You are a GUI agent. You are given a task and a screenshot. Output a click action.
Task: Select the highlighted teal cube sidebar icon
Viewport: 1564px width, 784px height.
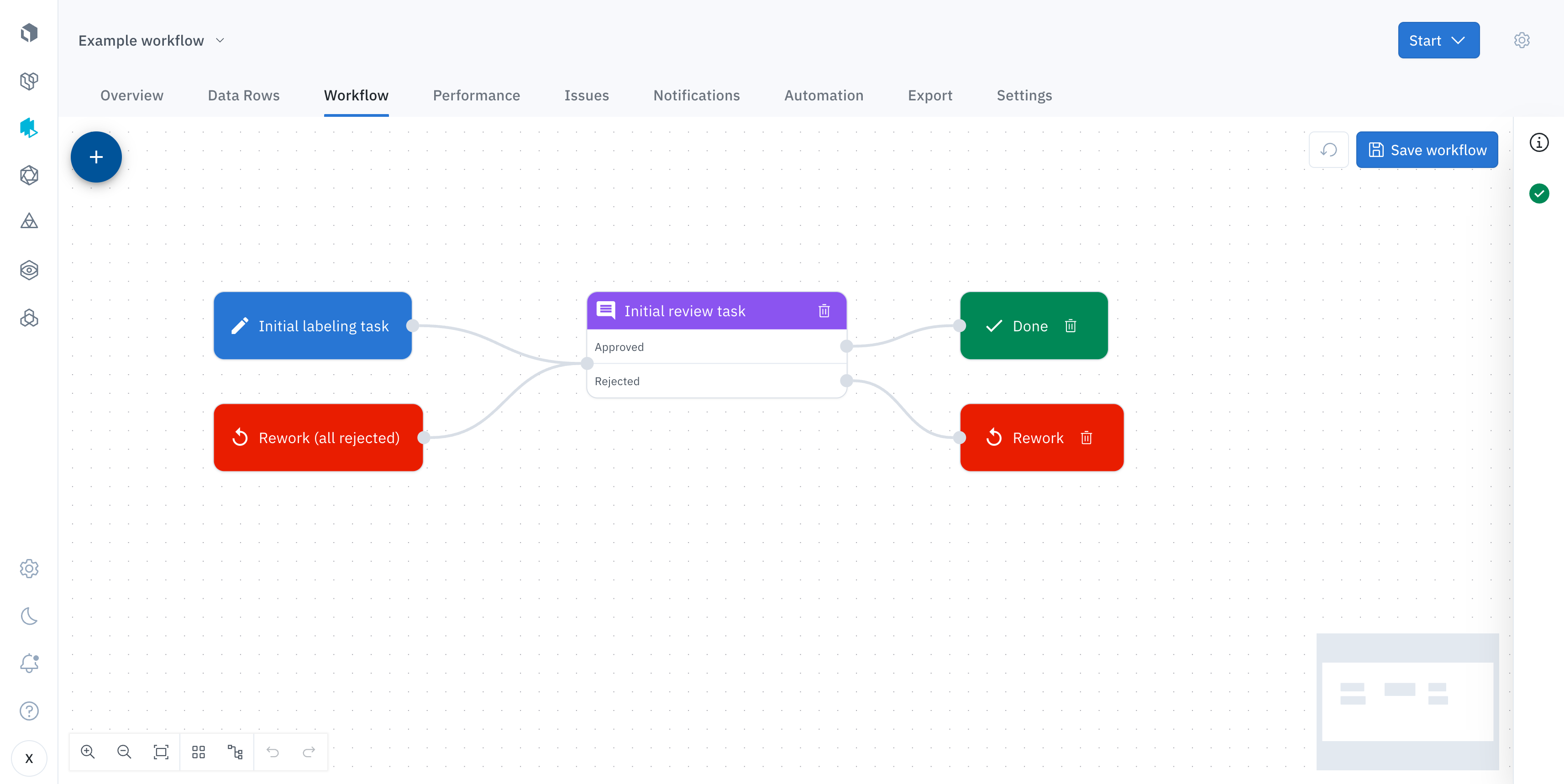29,128
